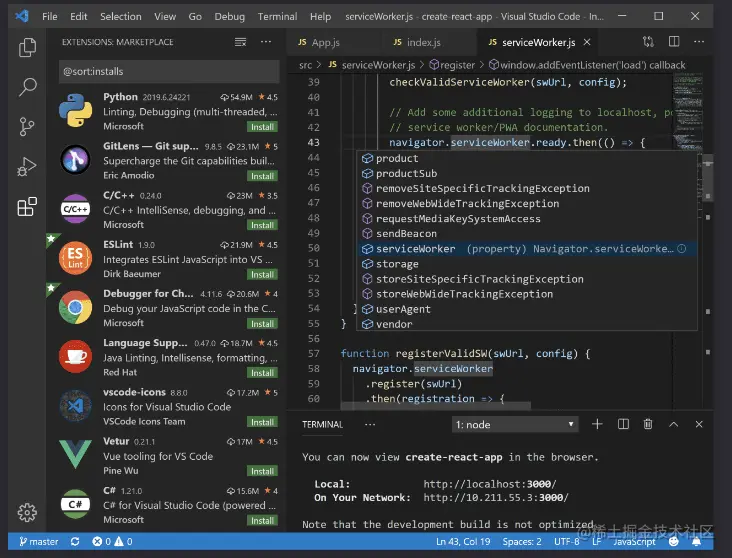Click the synchronize changes icon in status bar

click(75, 542)
